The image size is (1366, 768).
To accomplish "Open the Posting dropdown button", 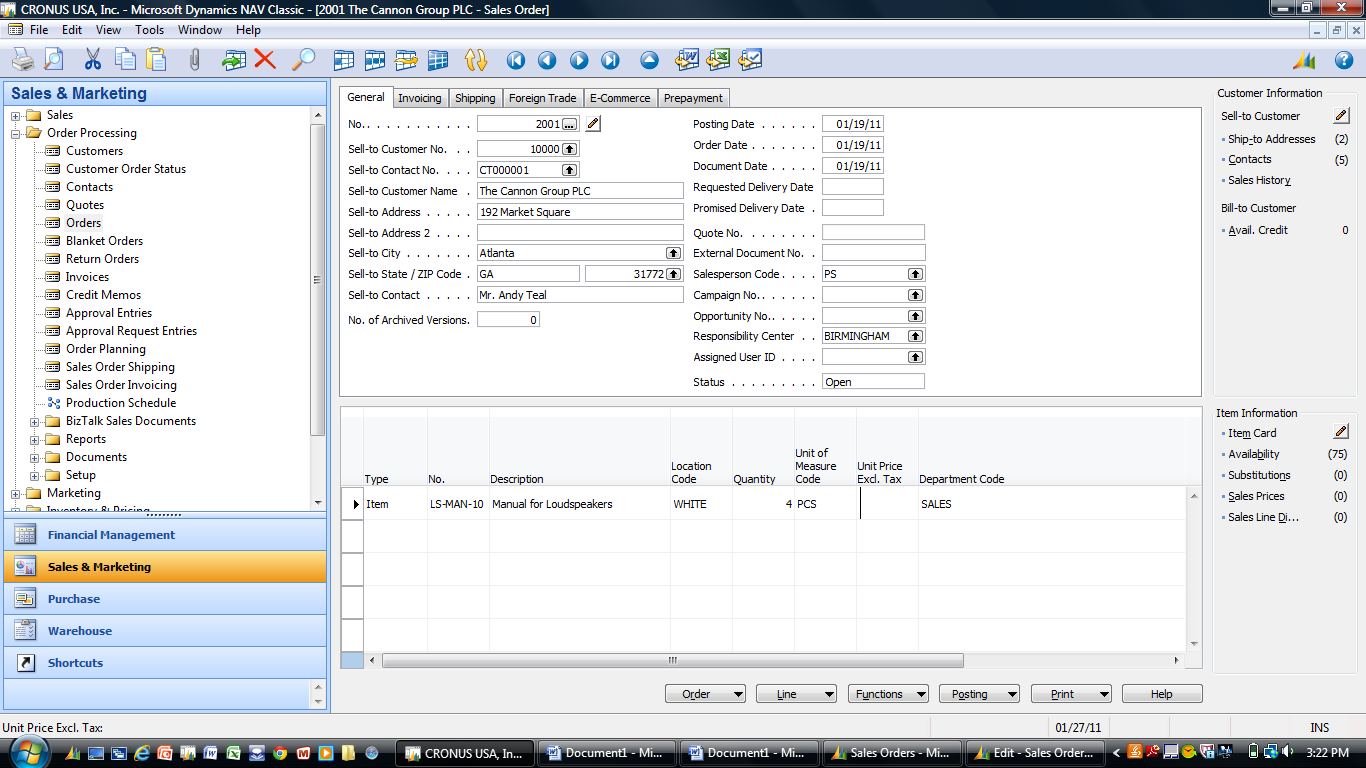I will tap(979, 694).
